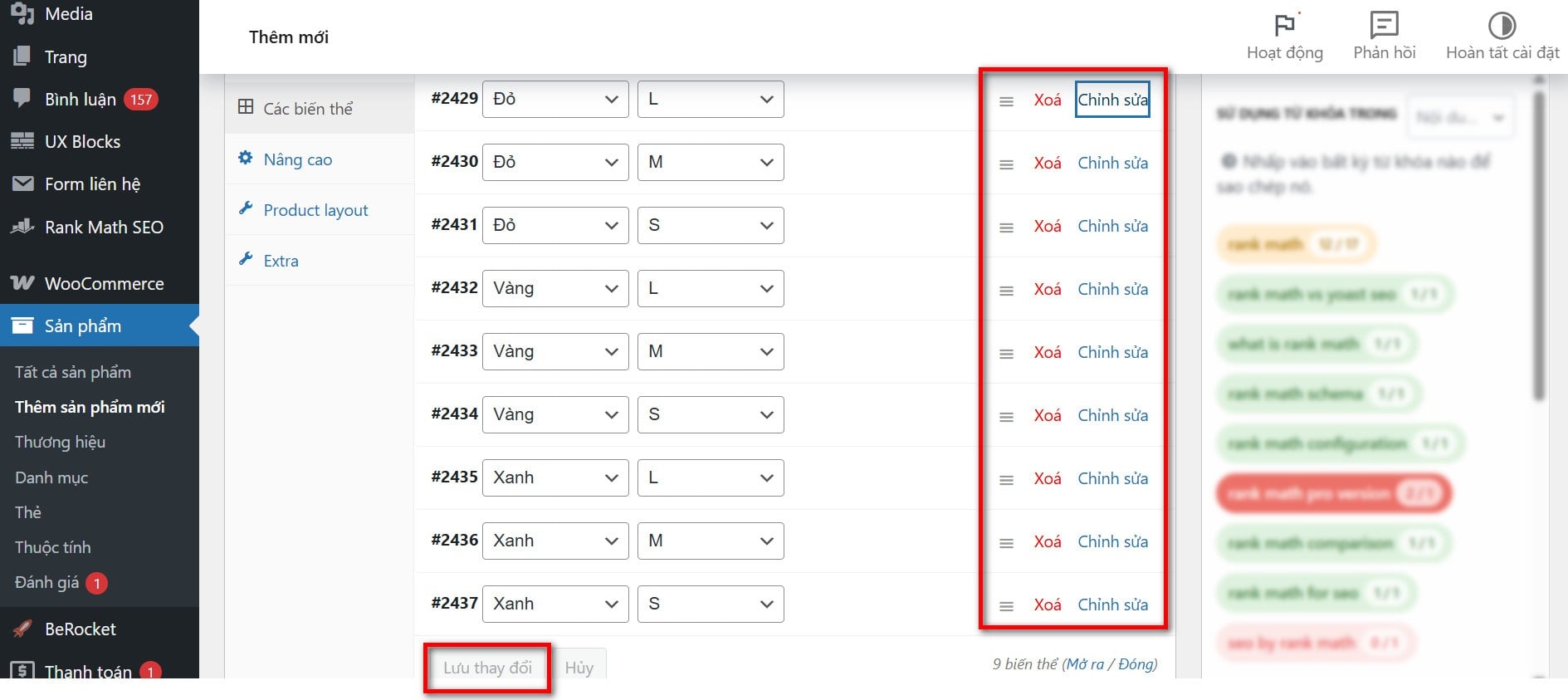The width and height of the screenshot is (1568, 700).
Task: Expand the Vàng color dropdown for #2432
Action: coord(554,289)
